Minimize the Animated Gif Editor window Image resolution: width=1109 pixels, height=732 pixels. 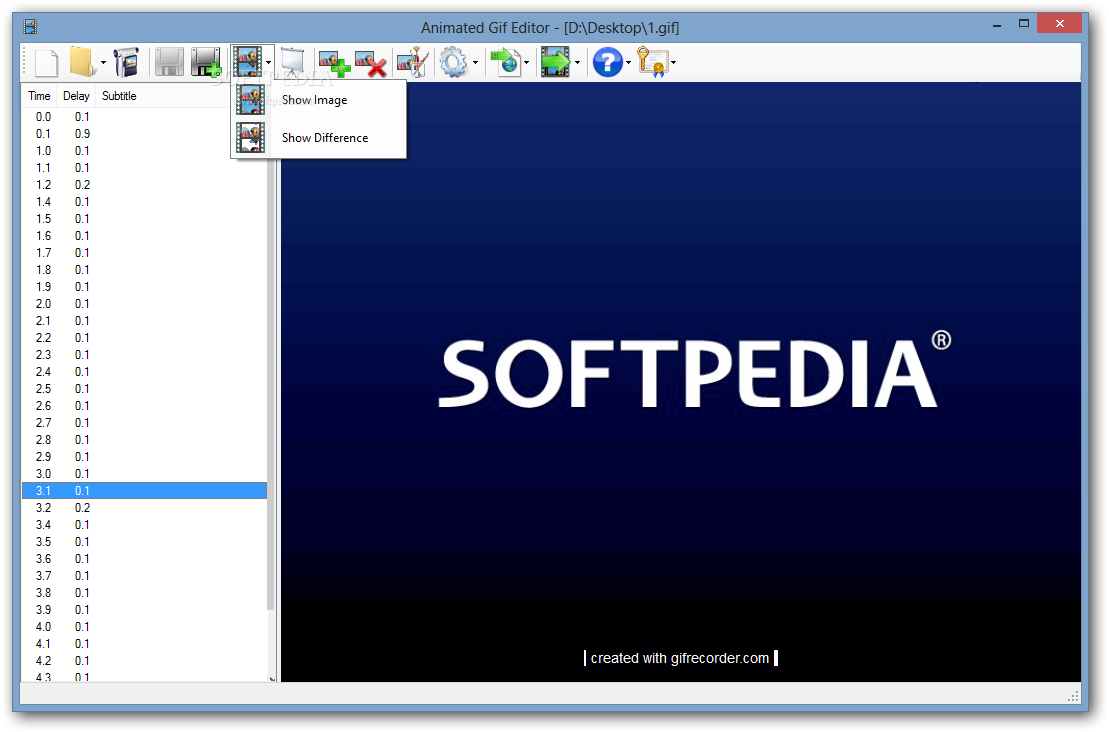click(x=997, y=25)
